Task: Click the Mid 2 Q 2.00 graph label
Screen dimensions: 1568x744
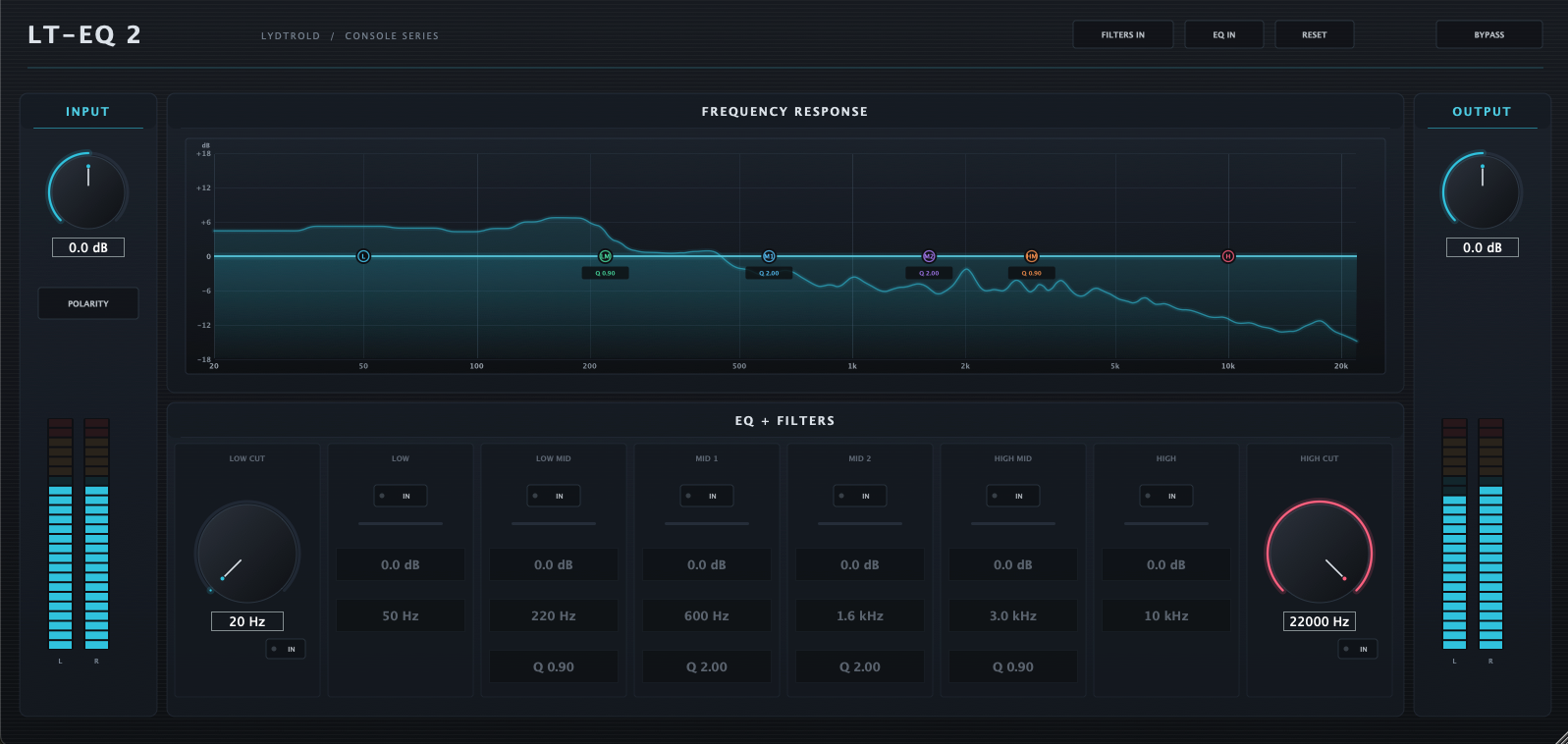Action: [x=929, y=273]
